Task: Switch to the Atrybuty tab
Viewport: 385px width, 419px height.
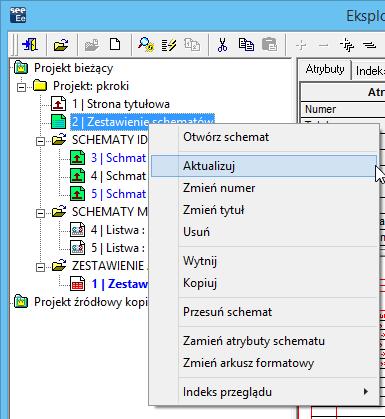Action: tap(325, 69)
